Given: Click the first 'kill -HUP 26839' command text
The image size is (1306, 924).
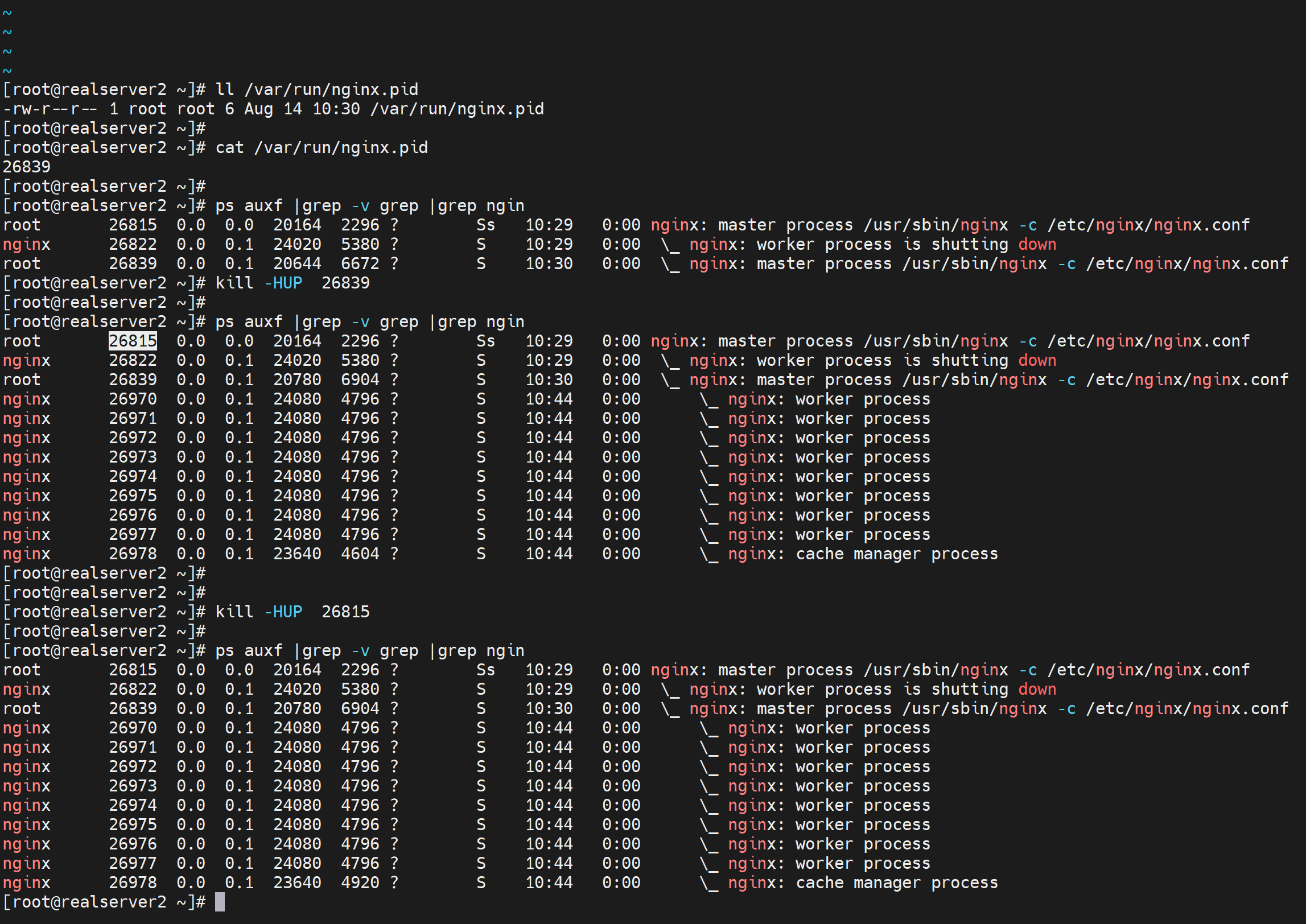Looking at the screenshot, I should (292, 283).
